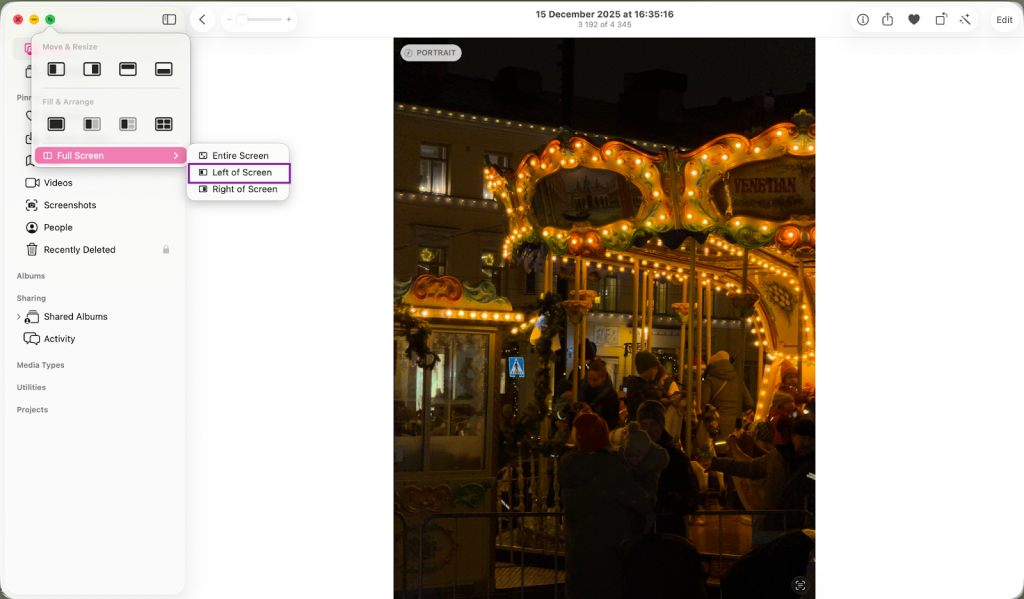Screen dimensions: 1024x599
Task: Rotate the photo with the rotate icon
Action: tap(940, 20)
